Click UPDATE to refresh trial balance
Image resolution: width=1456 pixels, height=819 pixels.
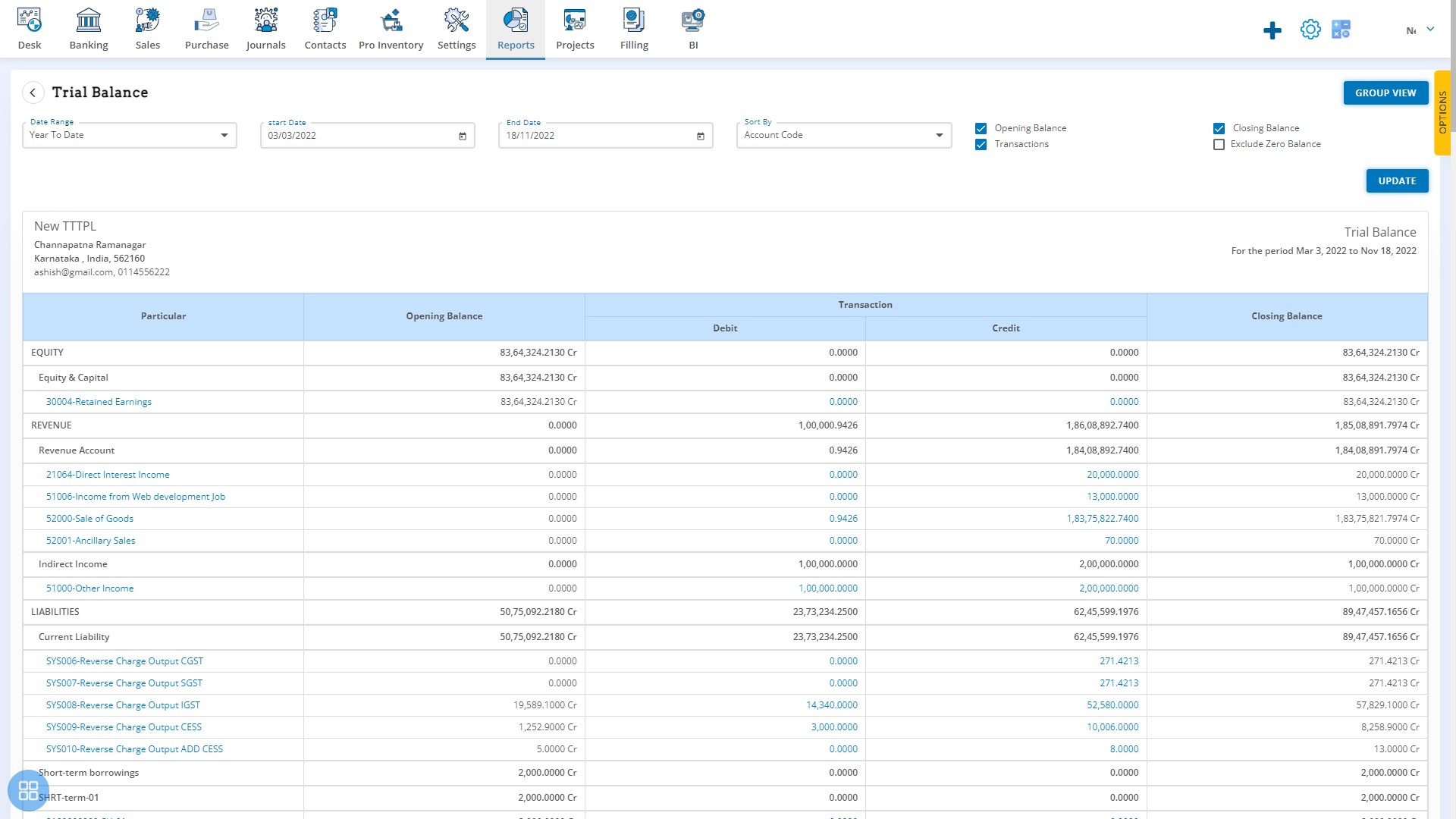tap(1396, 180)
